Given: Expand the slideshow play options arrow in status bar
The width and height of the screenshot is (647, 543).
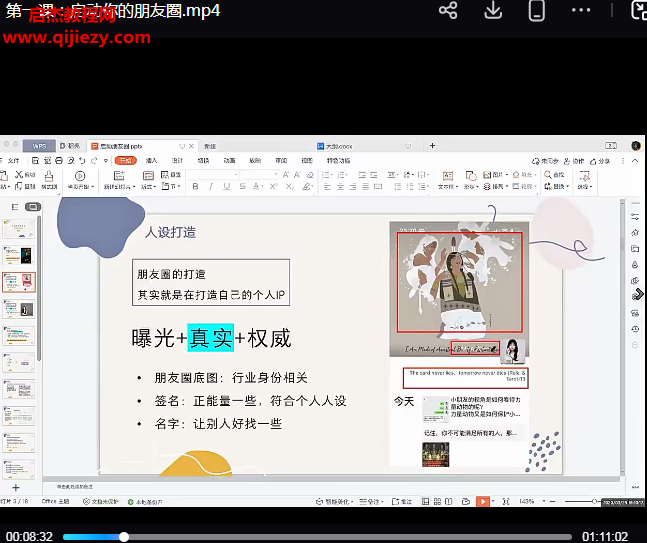Looking at the screenshot, I should pos(493,501).
